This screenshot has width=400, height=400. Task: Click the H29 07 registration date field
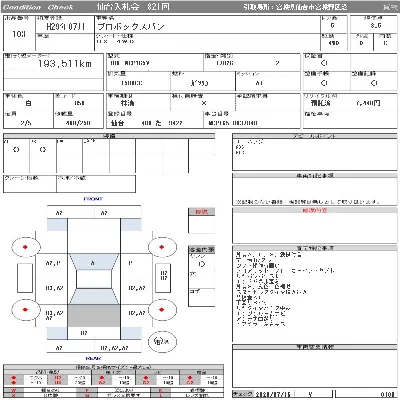65,27
